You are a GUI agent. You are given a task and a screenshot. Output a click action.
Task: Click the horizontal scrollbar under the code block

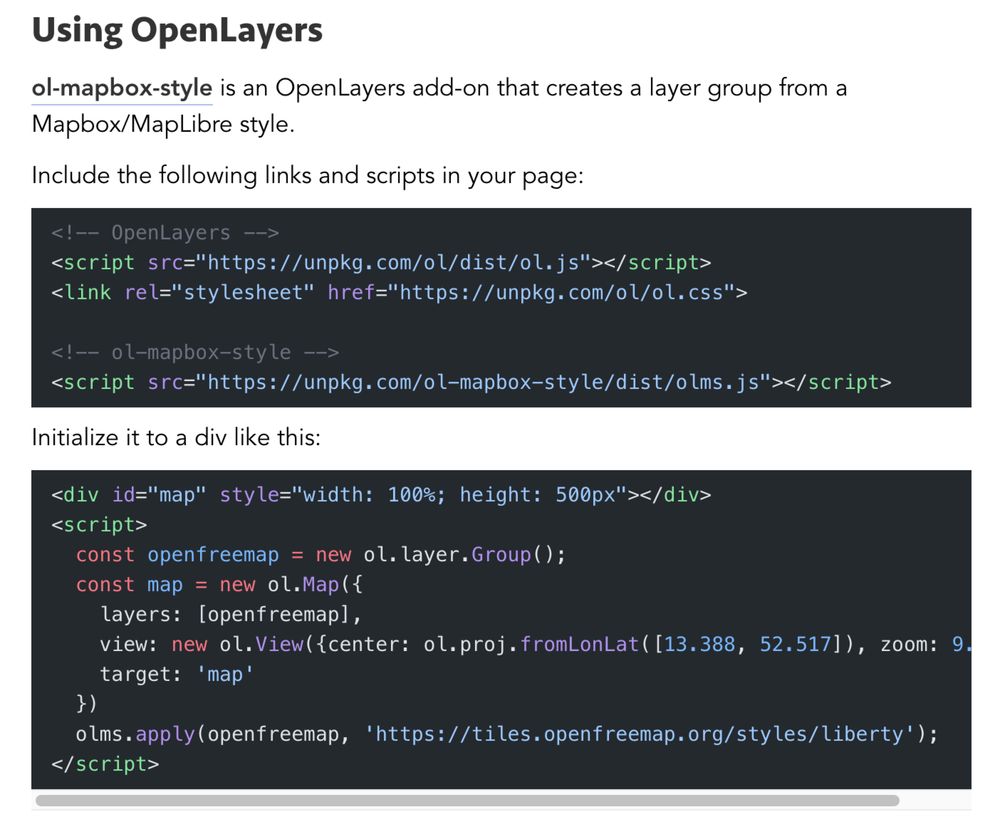click(467, 800)
